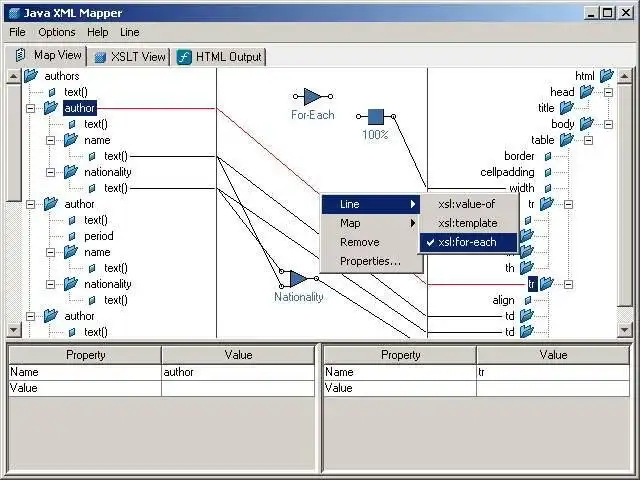
Task: Click the text() icon directly under authors
Action: pyautogui.click(x=52, y=92)
